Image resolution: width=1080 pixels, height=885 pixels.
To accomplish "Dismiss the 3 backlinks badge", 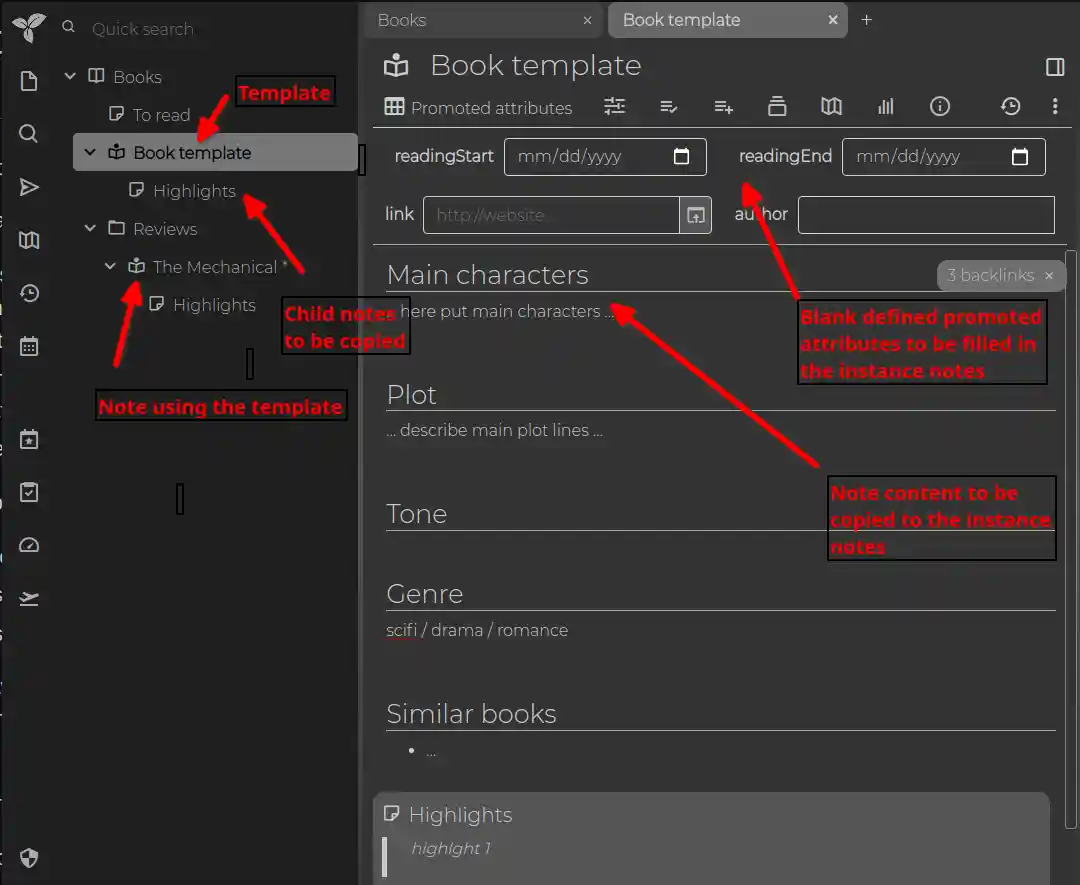I will pos(1049,276).
